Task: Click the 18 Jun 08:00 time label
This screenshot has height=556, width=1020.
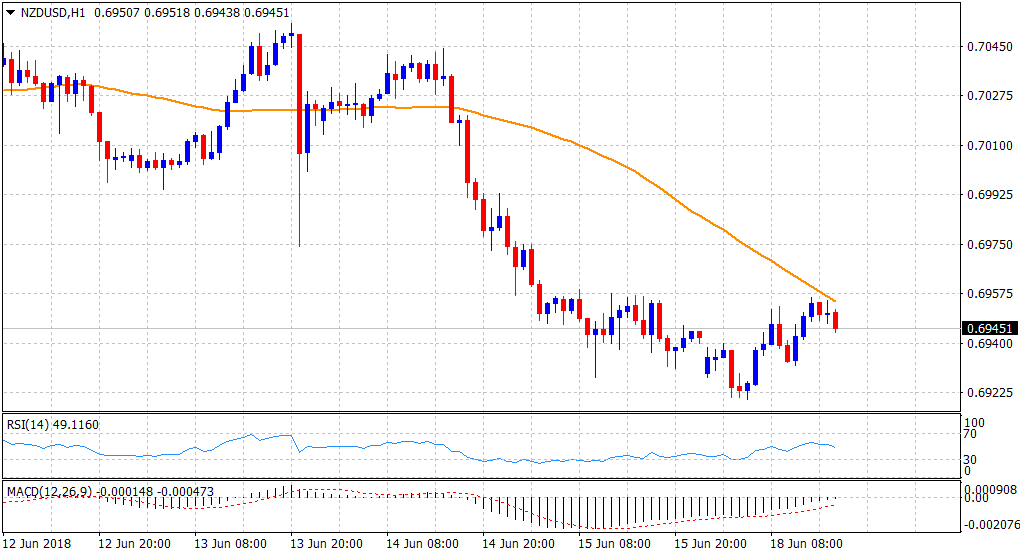Action: pyautogui.click(x=804, y=545)
